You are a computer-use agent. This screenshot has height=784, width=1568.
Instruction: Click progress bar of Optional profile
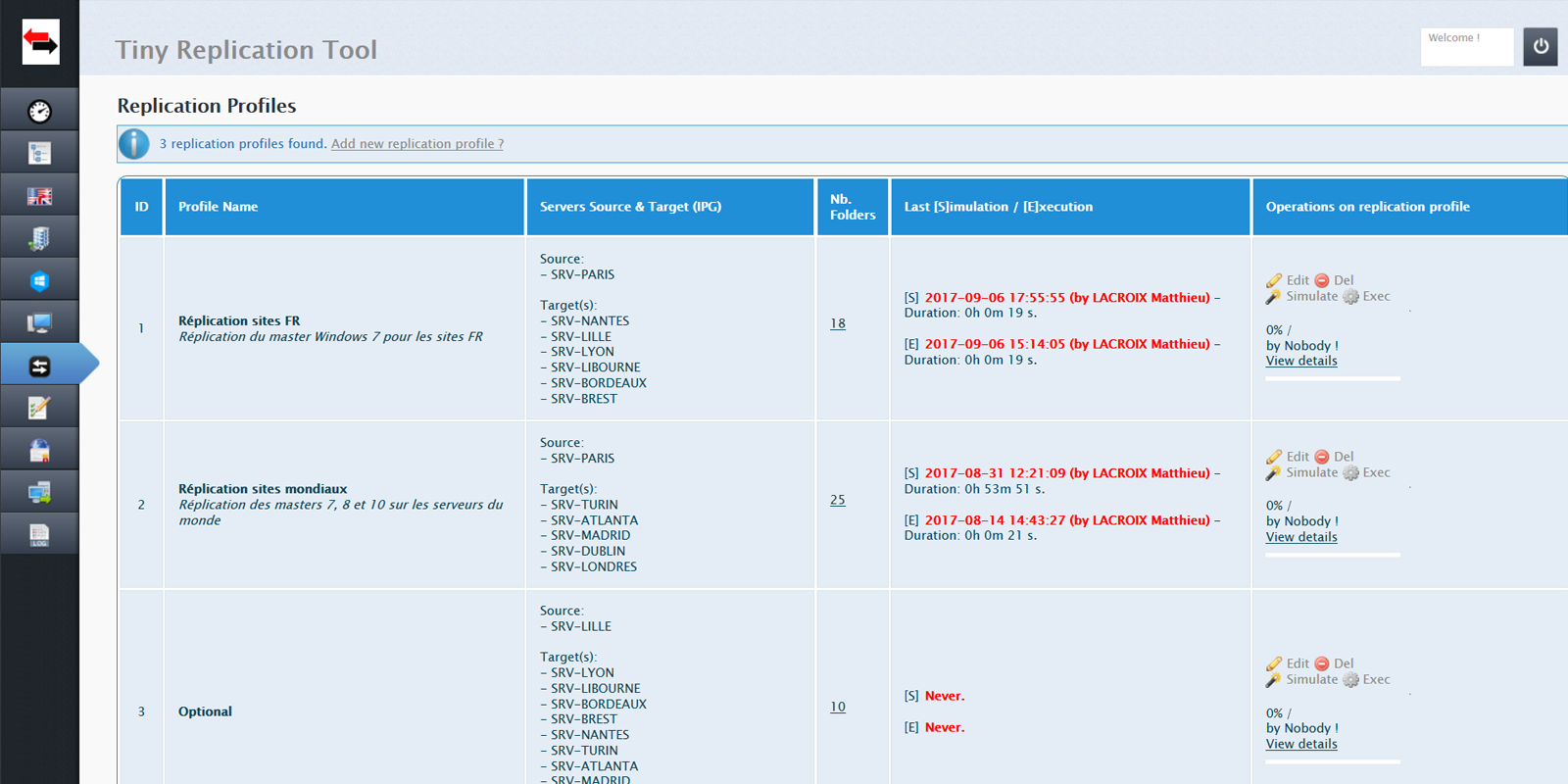pyautogui.click(x=1333, y=761)
